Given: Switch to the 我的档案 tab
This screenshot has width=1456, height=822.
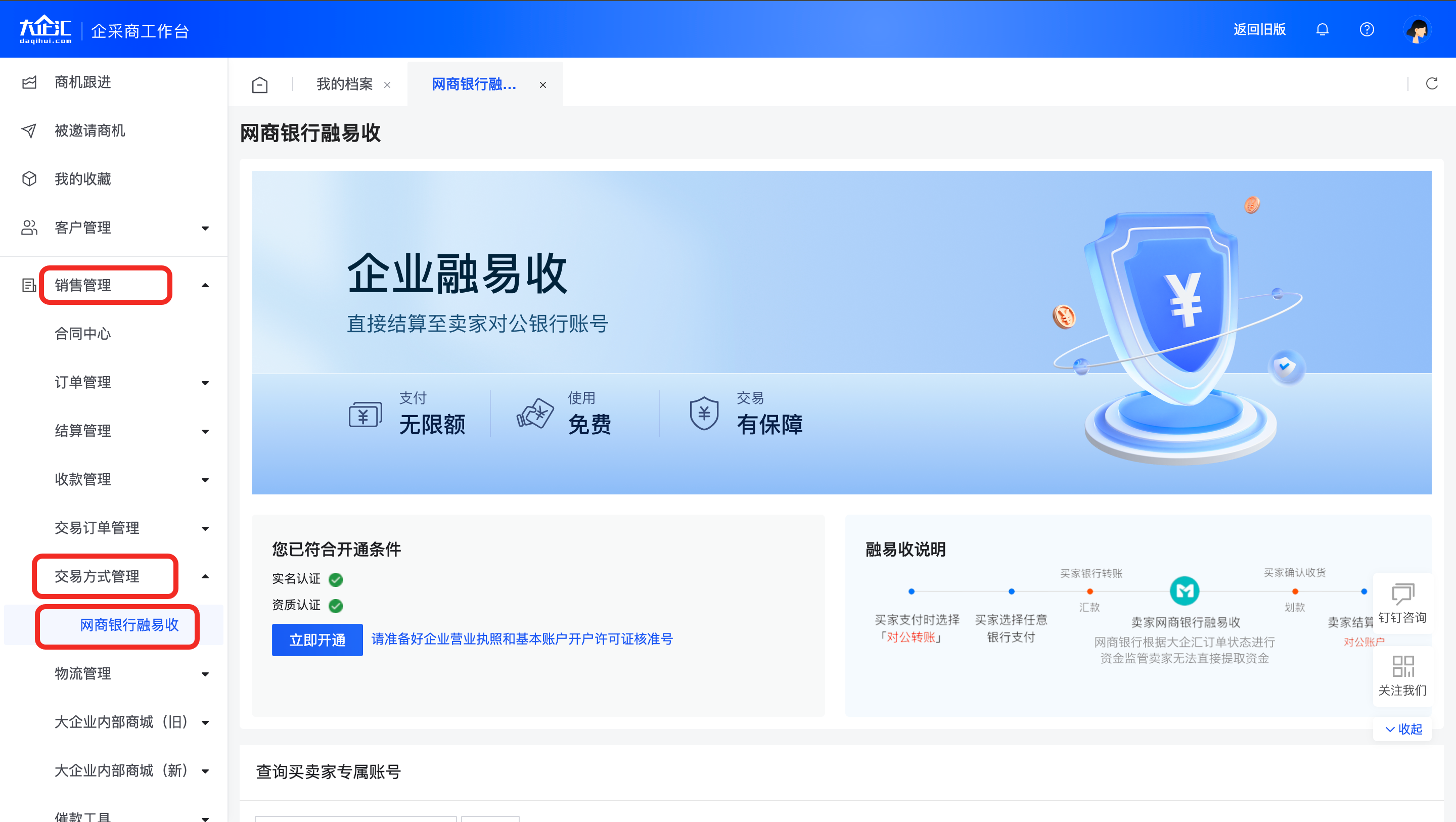Looking at the screenshot, I should coord(344,84).
